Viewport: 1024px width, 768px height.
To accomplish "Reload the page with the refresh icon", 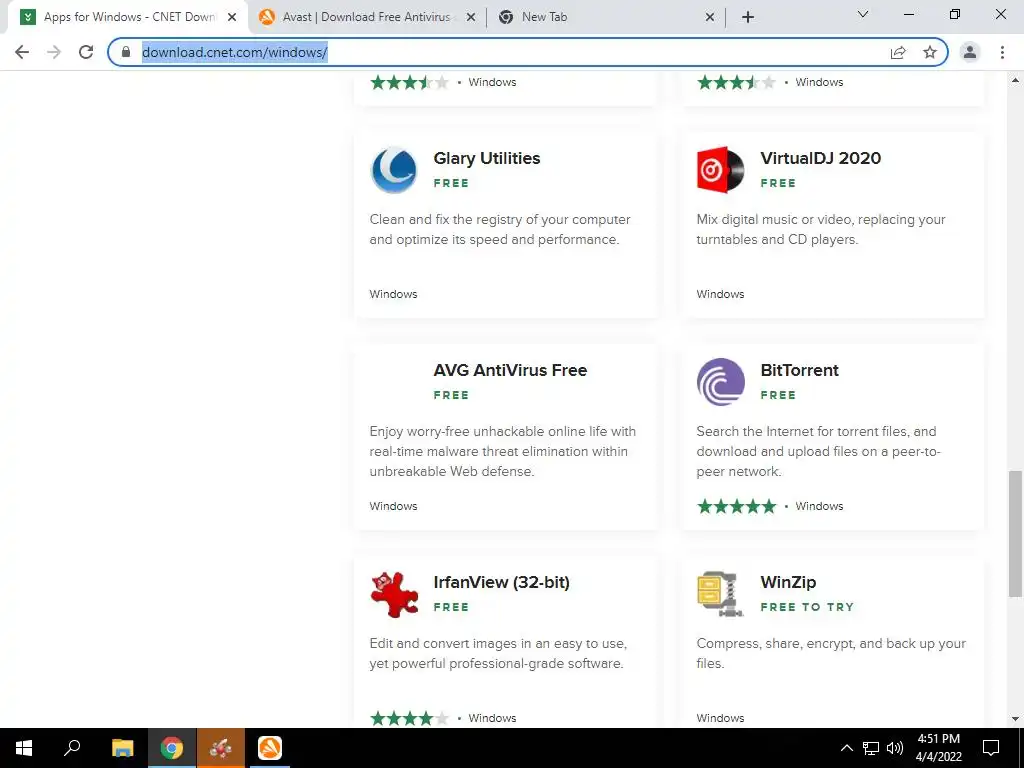I will coord(86,52).
